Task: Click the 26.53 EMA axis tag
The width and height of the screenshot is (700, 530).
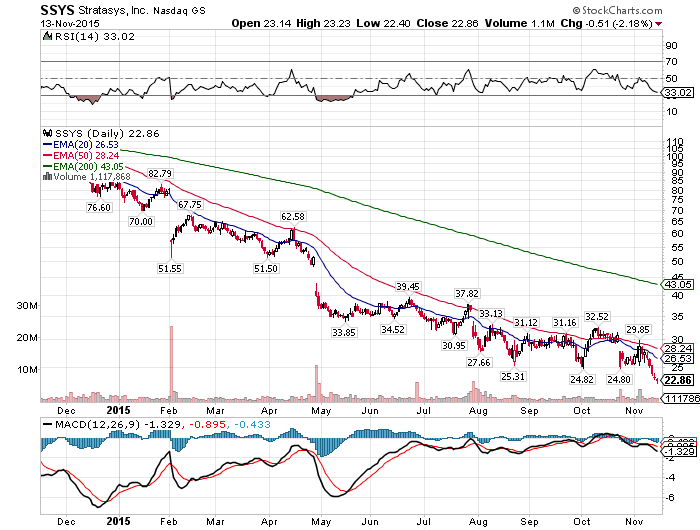Action: (678, 359)
